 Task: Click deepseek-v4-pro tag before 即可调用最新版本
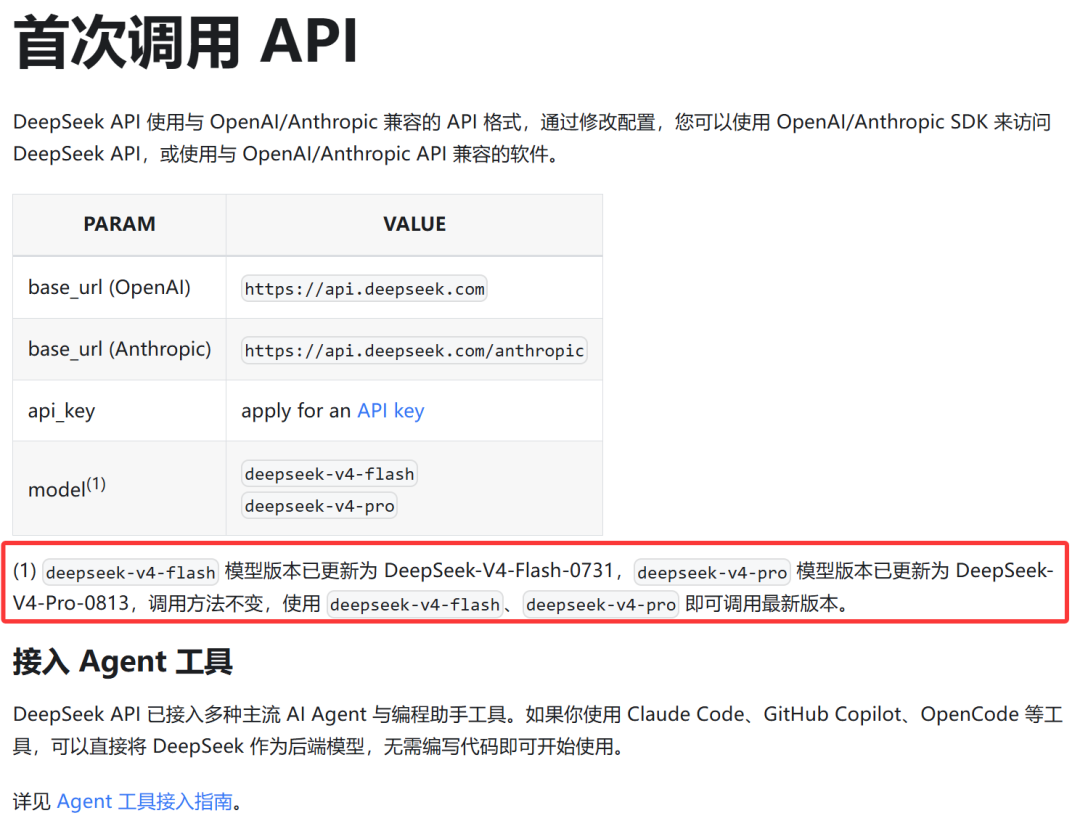[x=601, y=604]
